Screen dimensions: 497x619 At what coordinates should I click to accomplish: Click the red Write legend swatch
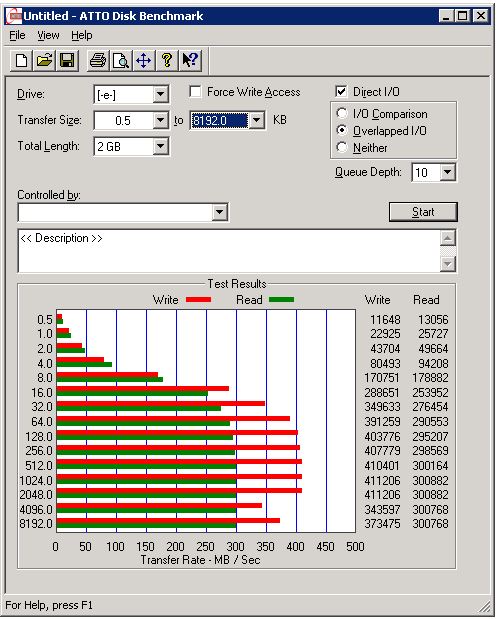(x=199, y=300)
